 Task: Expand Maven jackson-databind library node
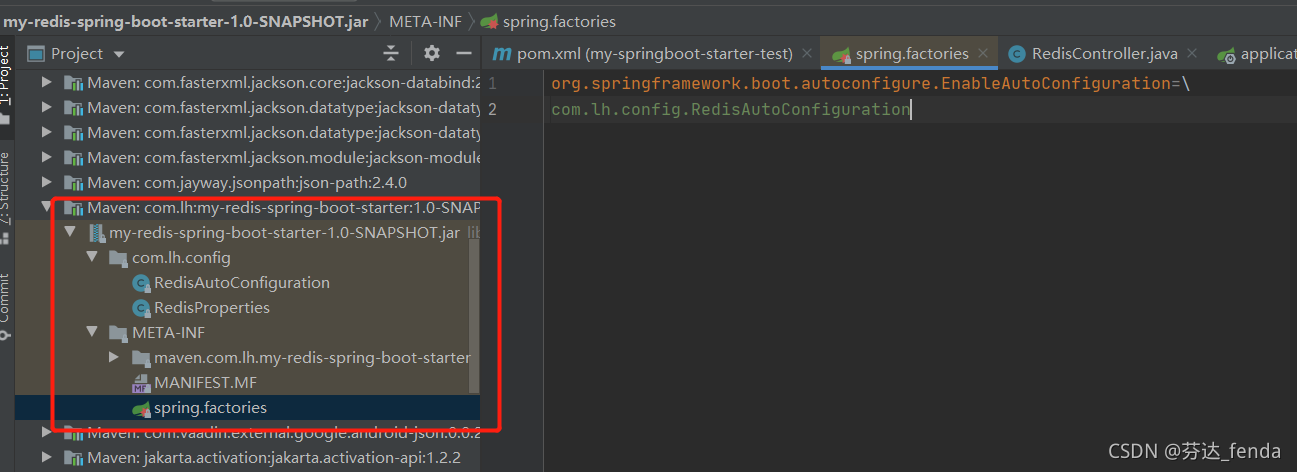(x=47, y=82)
